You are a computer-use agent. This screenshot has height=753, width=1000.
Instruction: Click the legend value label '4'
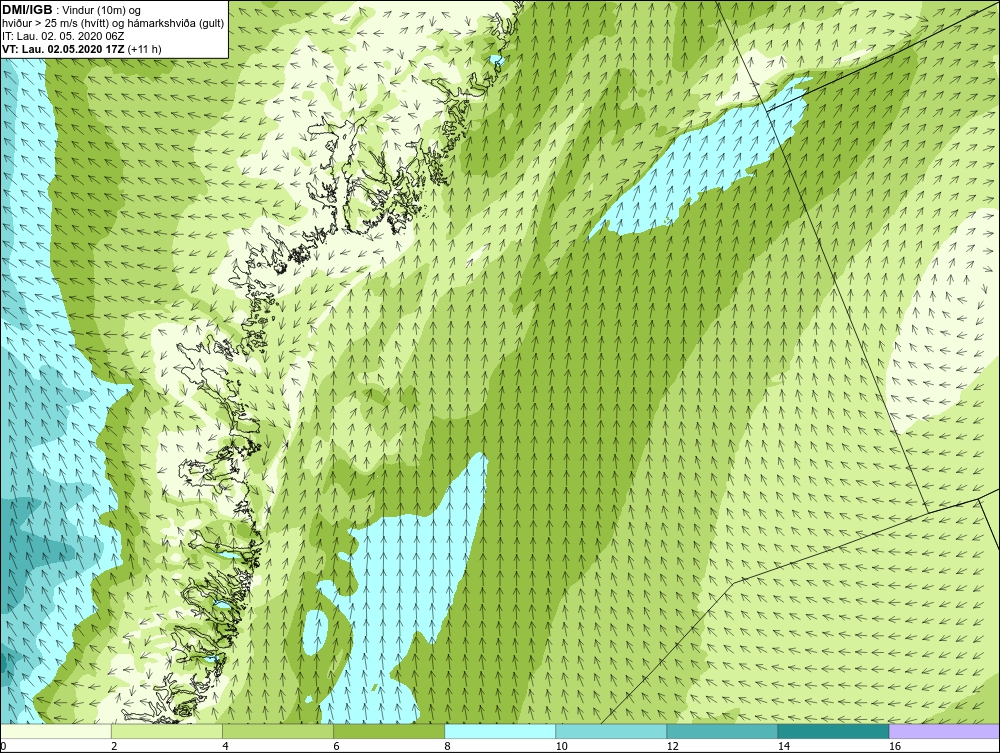point(225,746)
